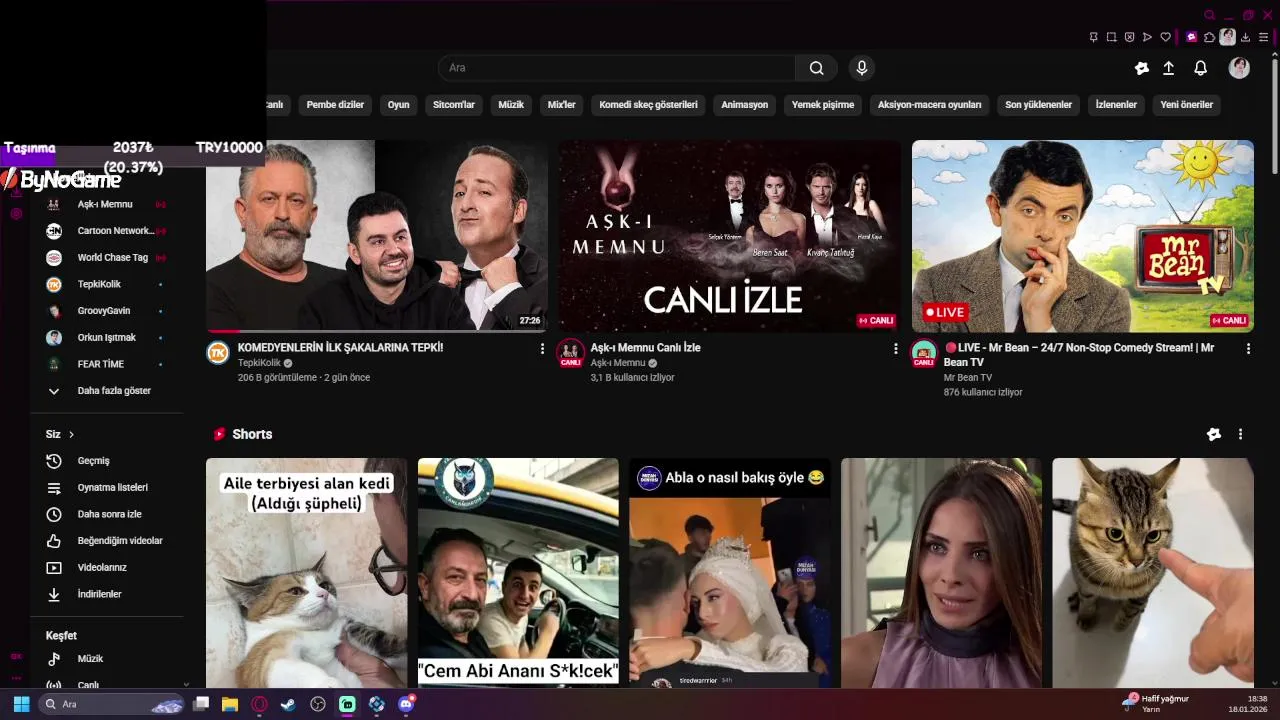Click the snapshot icon in browser toolbar
Image resolution: width=1280 pixels, height=720 pixels.
(1111, 37)
